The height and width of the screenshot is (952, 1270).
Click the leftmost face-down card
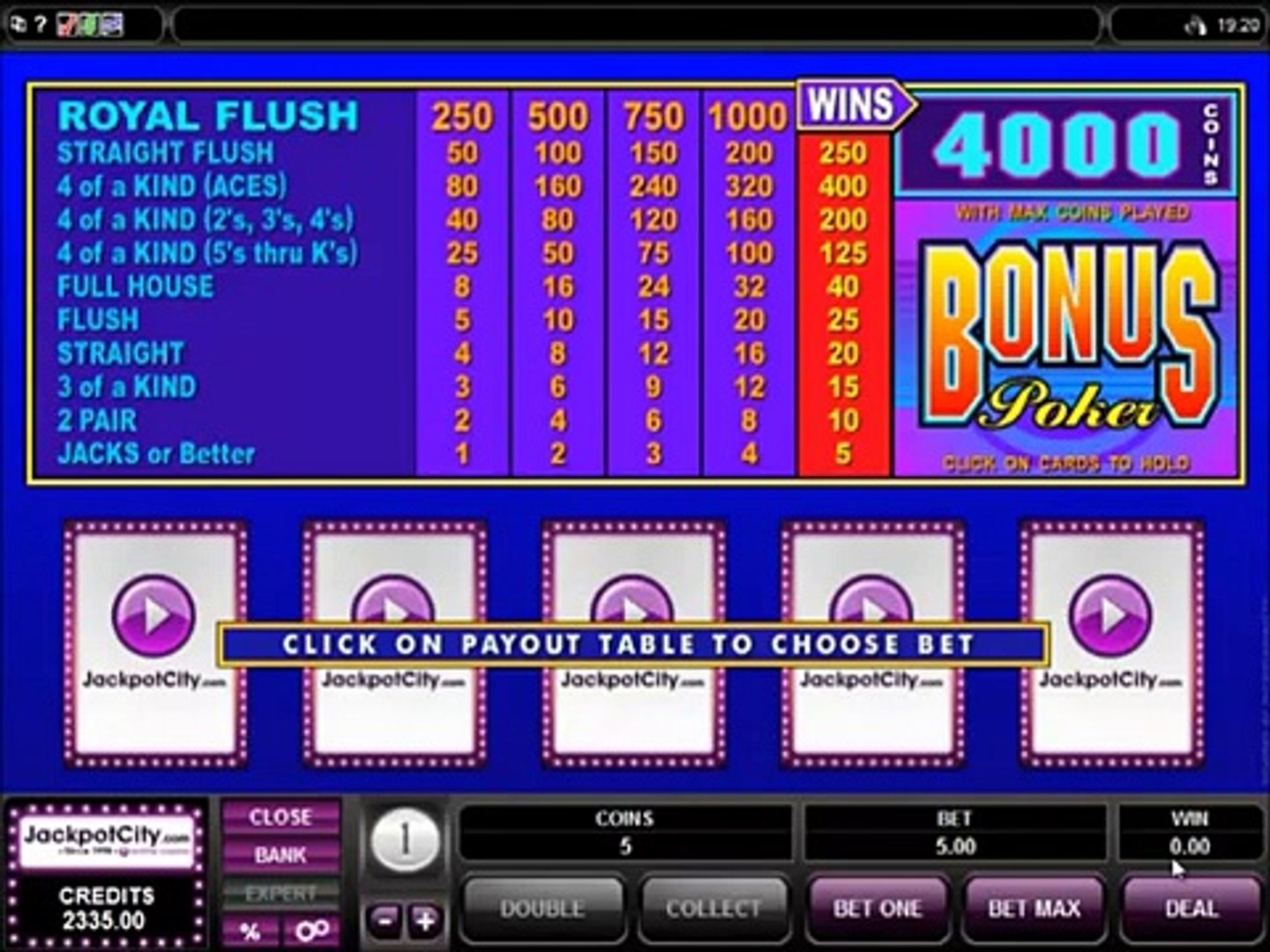[x=155, y=643]
